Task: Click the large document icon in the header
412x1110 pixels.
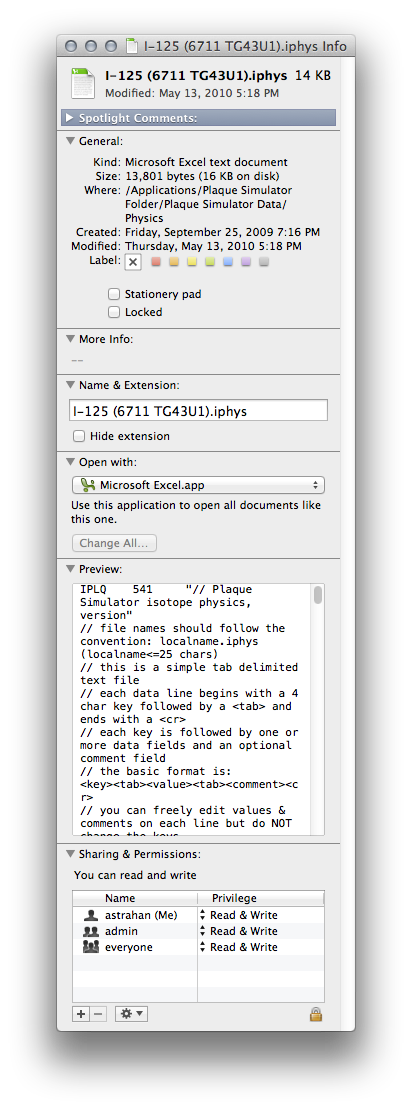Action: 84,83
